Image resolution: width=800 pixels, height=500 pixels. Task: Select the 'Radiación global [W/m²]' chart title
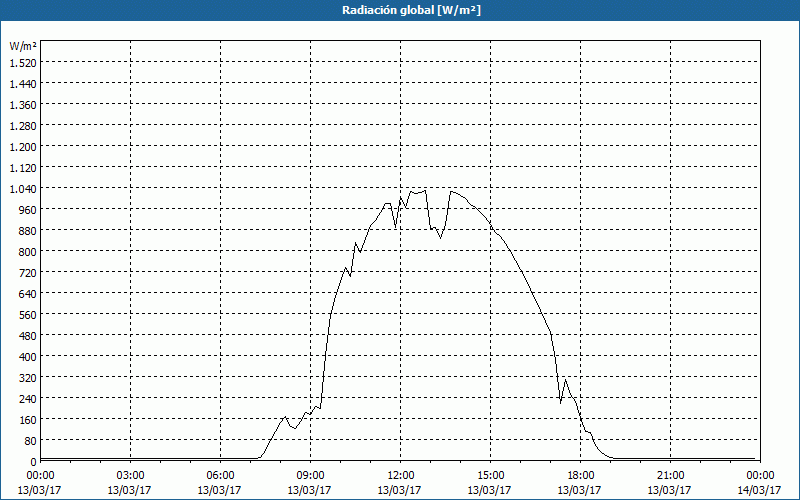[411, 10]
